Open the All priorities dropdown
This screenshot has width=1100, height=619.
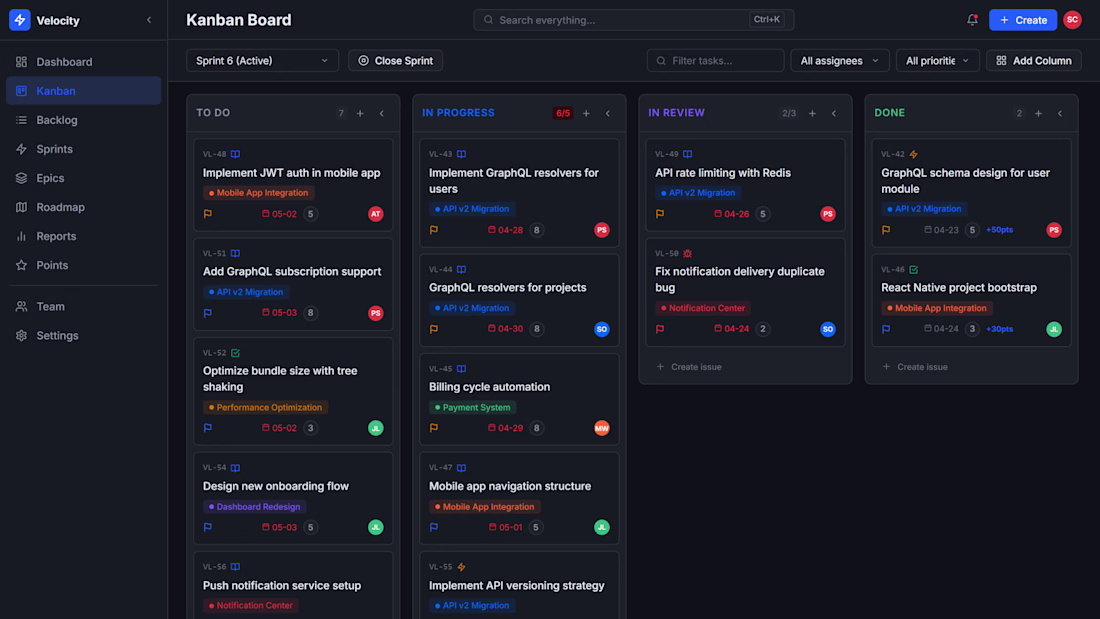937,60
